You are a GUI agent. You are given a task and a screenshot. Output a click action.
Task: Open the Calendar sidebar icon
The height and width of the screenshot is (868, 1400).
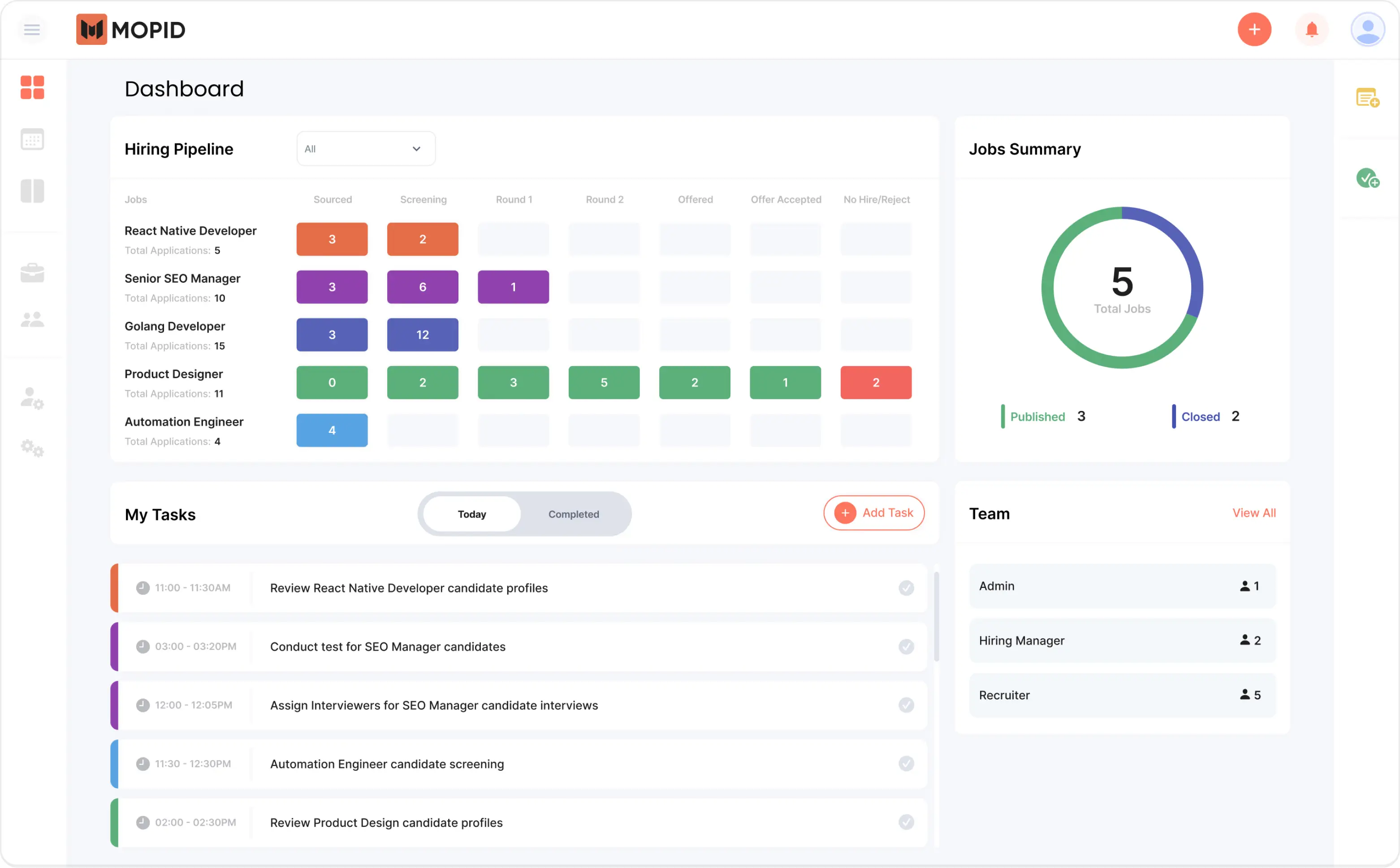click(32, 139)
